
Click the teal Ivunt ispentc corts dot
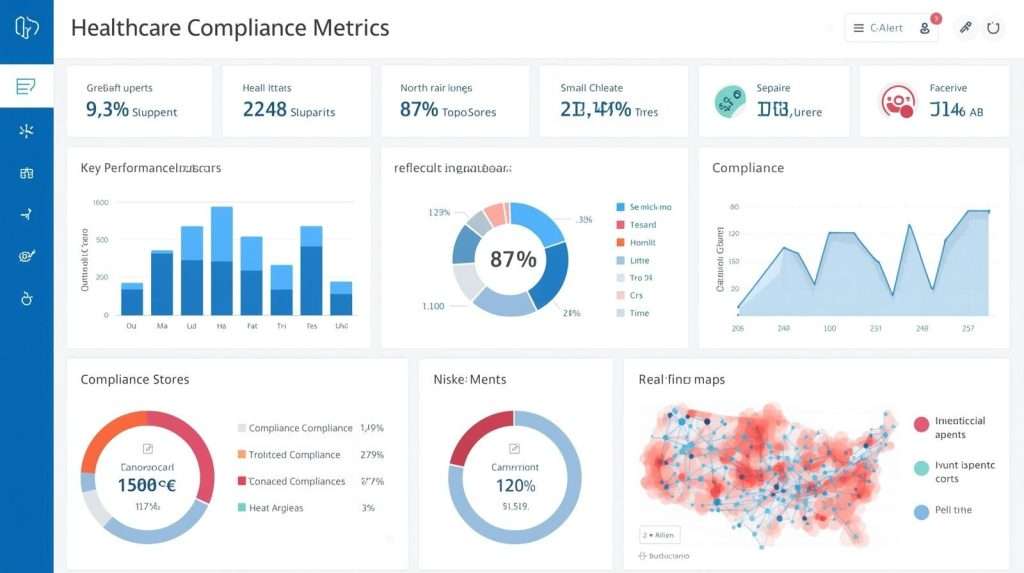click(x=921, y=468)
